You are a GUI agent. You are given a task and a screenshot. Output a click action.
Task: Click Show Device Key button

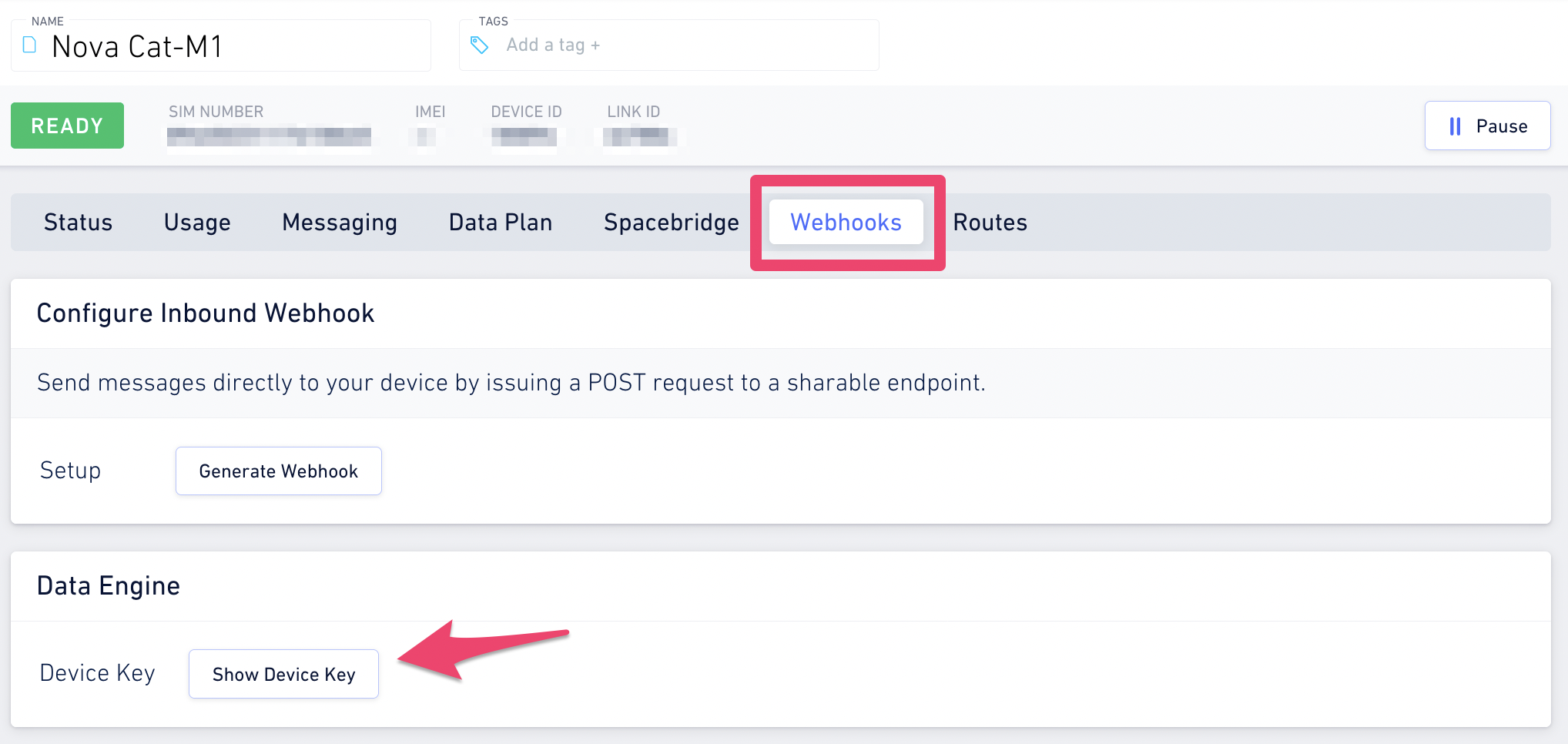pos(283,674)
